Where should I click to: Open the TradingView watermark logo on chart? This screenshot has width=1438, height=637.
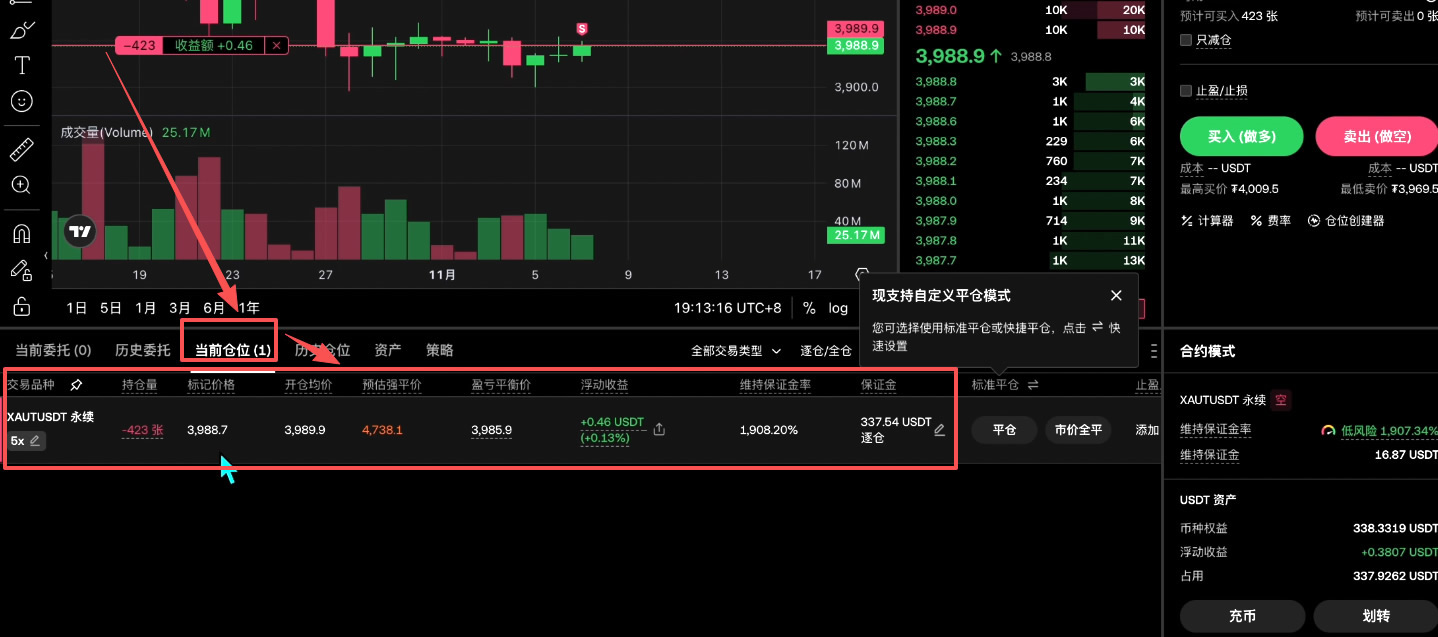(x=80, y=231)
